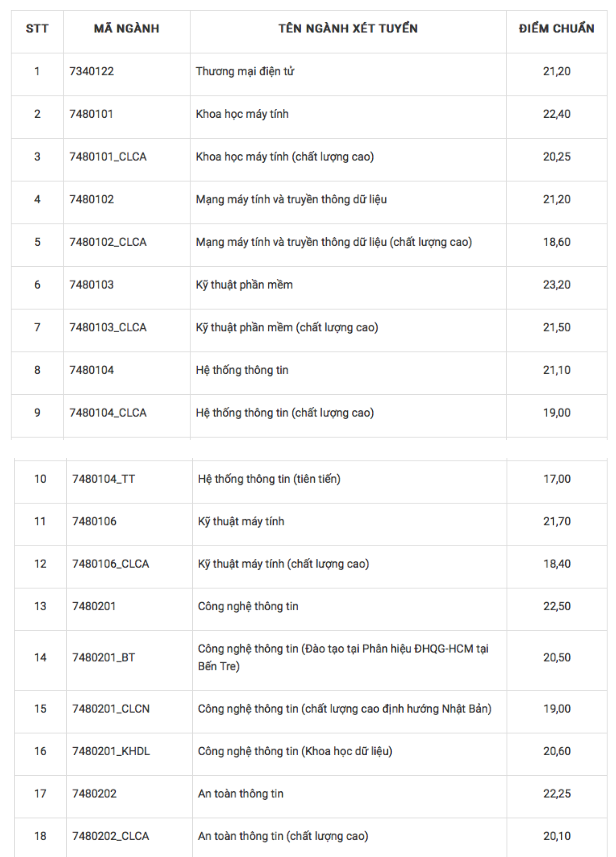This screenshot has height=857, width=616.
Task: Select major code 7480101_CLCA
Action: [x=108, y=157]
